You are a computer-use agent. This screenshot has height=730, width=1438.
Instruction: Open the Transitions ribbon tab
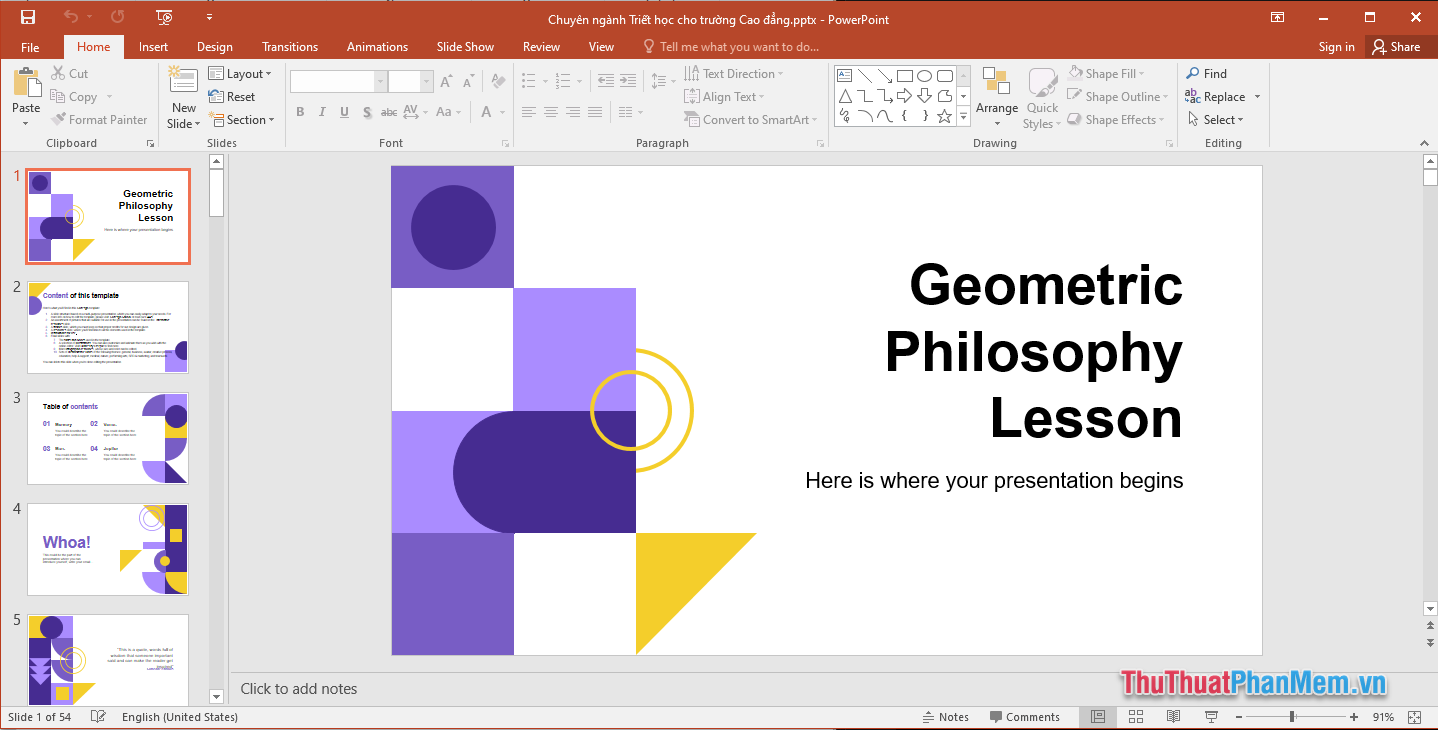(289, 46)
